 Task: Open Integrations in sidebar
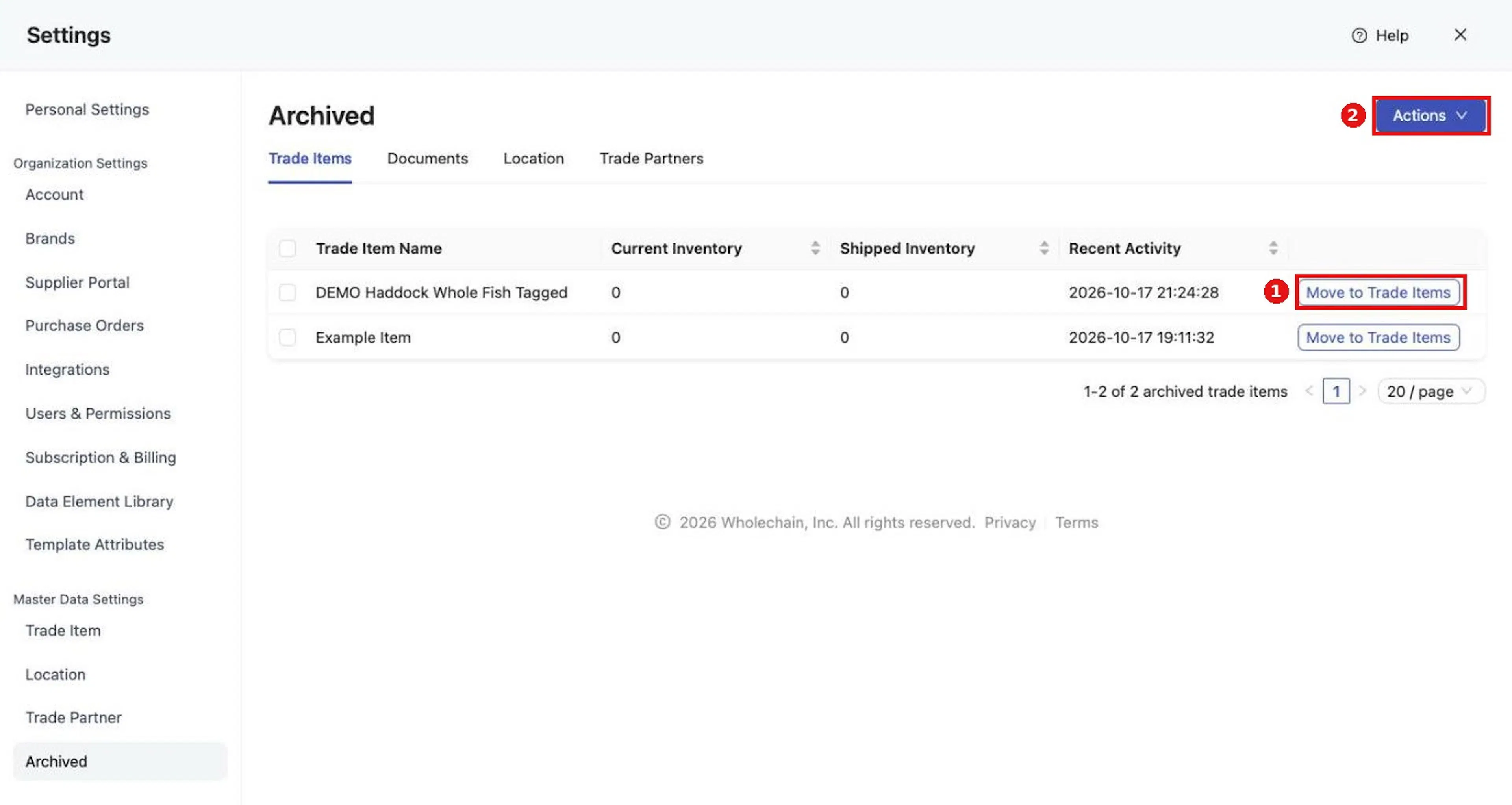click(67, 370)
